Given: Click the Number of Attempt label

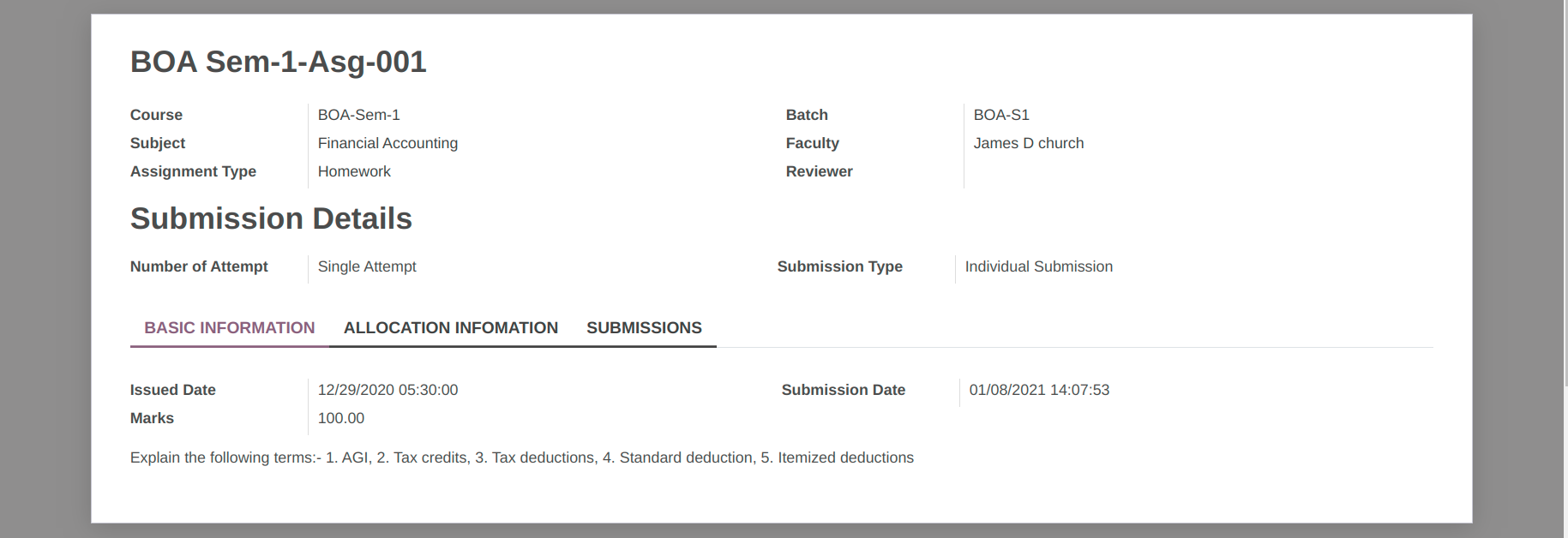Looking at the screenshot, I should coord(199,266).
